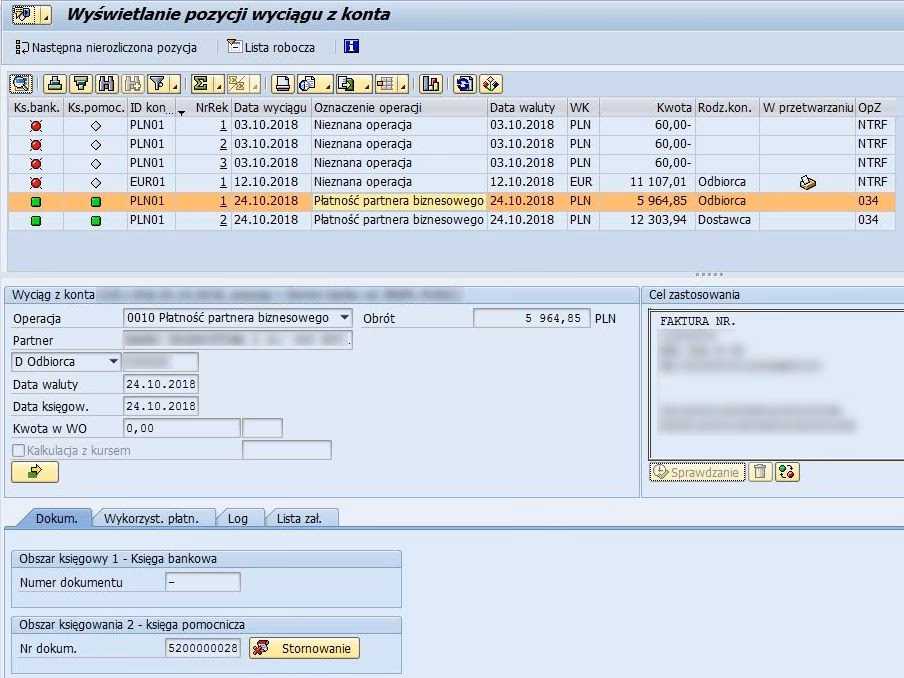The image size is (904, 678).
Task: Open row details with the magnifier icon
Action: pyautogui.click(x=20, y=84)
